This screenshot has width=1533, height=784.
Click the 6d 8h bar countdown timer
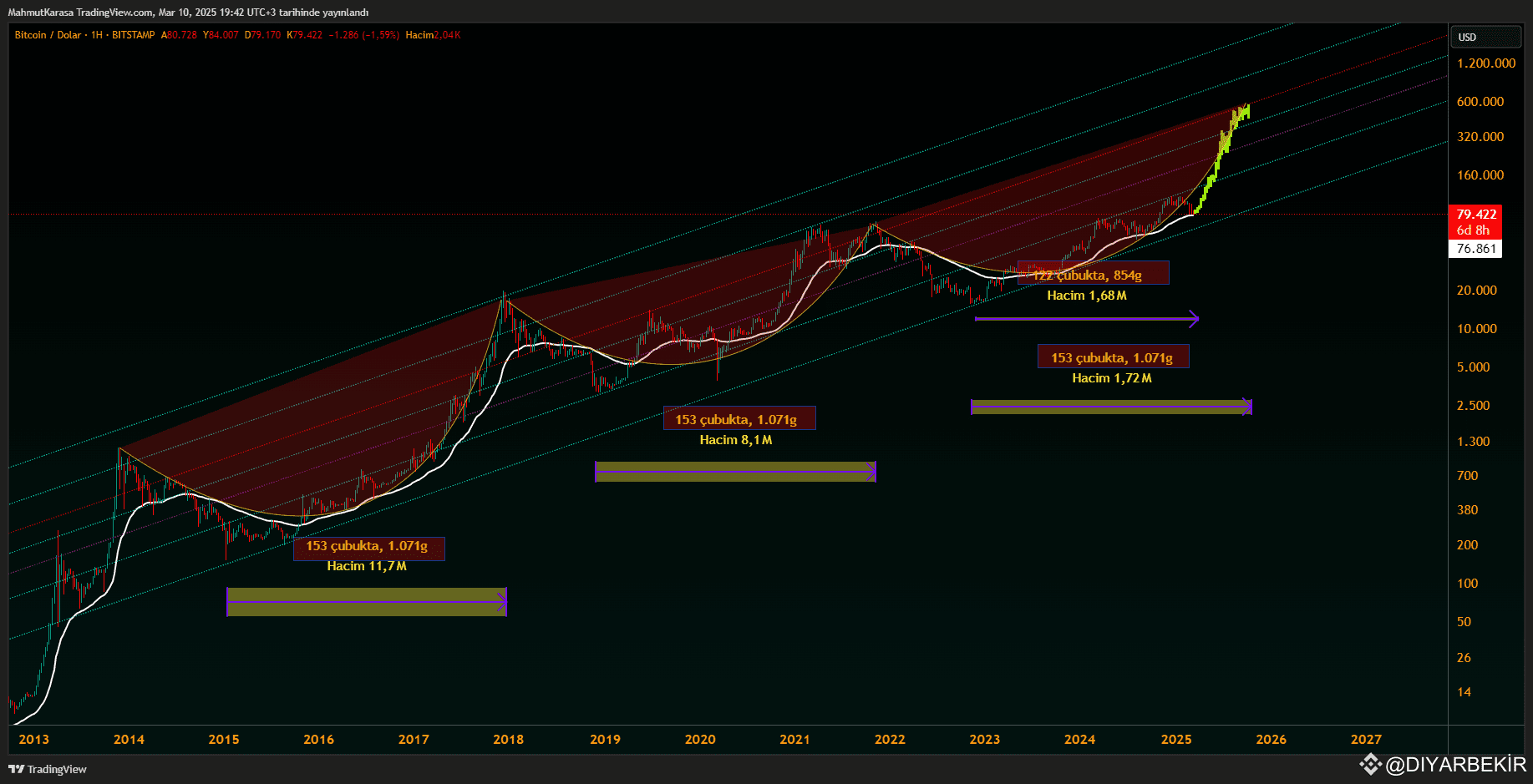1475,230
